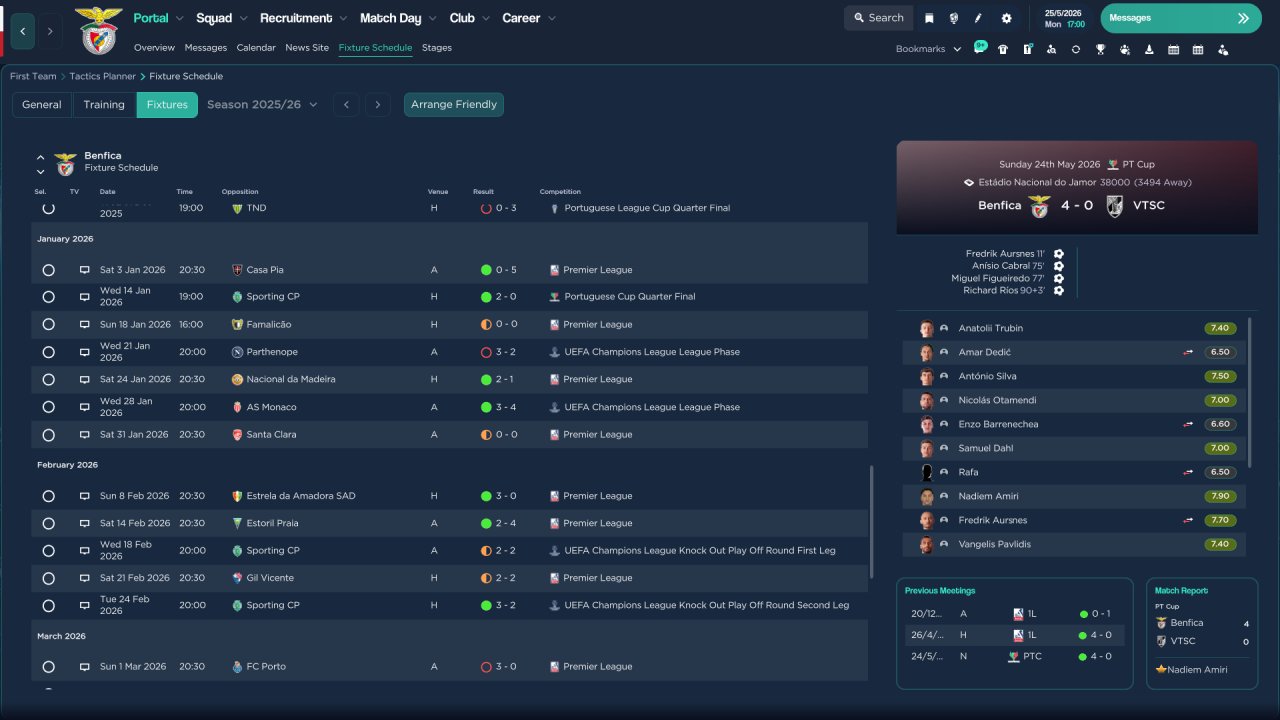
Task: Click the pencil edit icon in top bar
Action: 979,18
